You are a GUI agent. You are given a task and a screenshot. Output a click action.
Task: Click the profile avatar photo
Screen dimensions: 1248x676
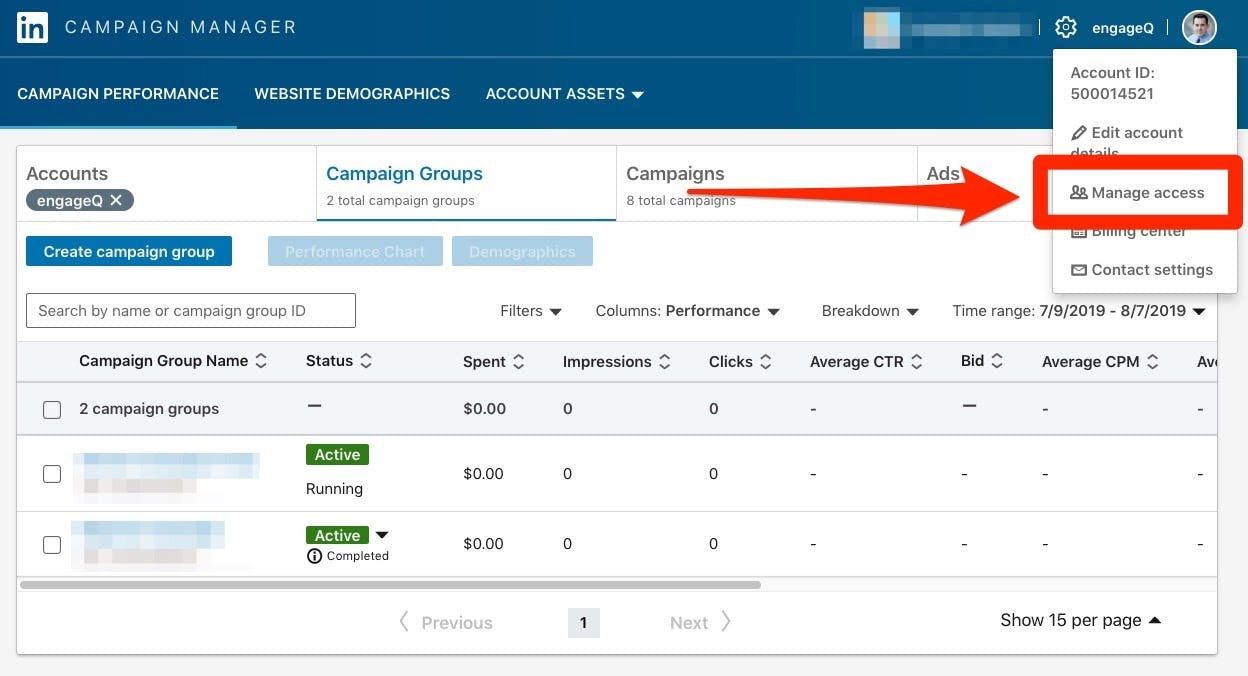point(1199,28)
